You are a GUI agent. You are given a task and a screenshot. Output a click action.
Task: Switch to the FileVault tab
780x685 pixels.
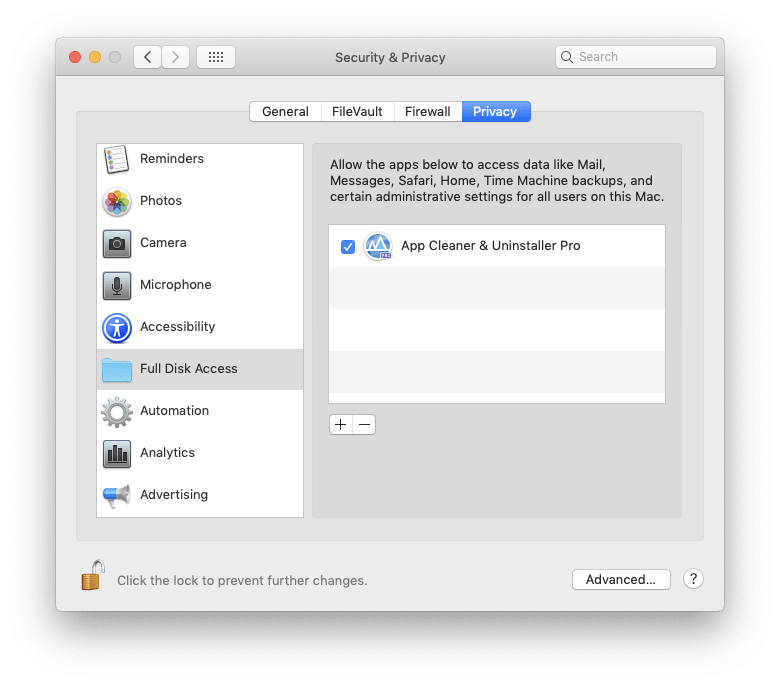click(357, 111)
